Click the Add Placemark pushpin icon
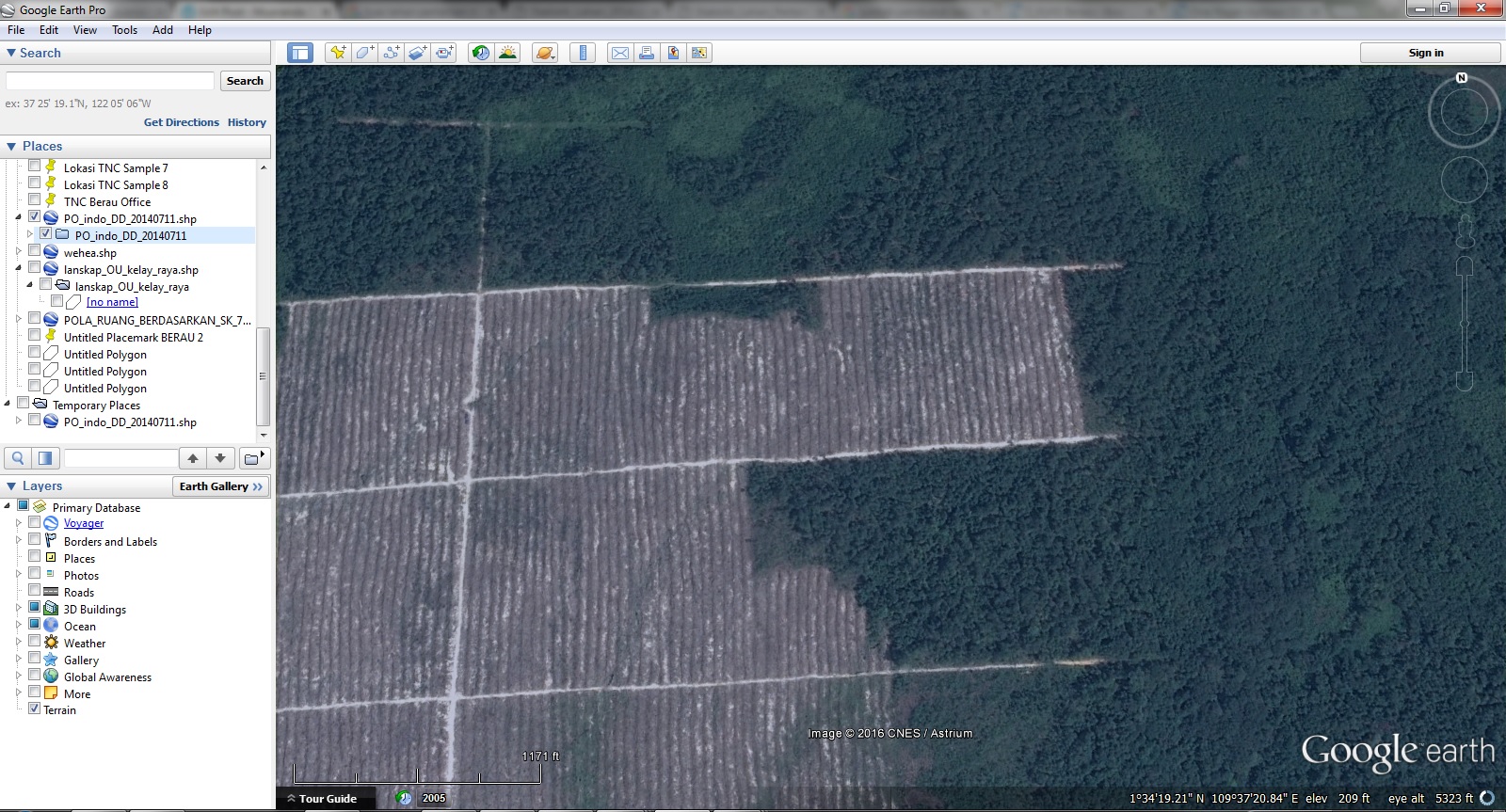This screenshot has height=812, width=1506. tap(337, 53)
